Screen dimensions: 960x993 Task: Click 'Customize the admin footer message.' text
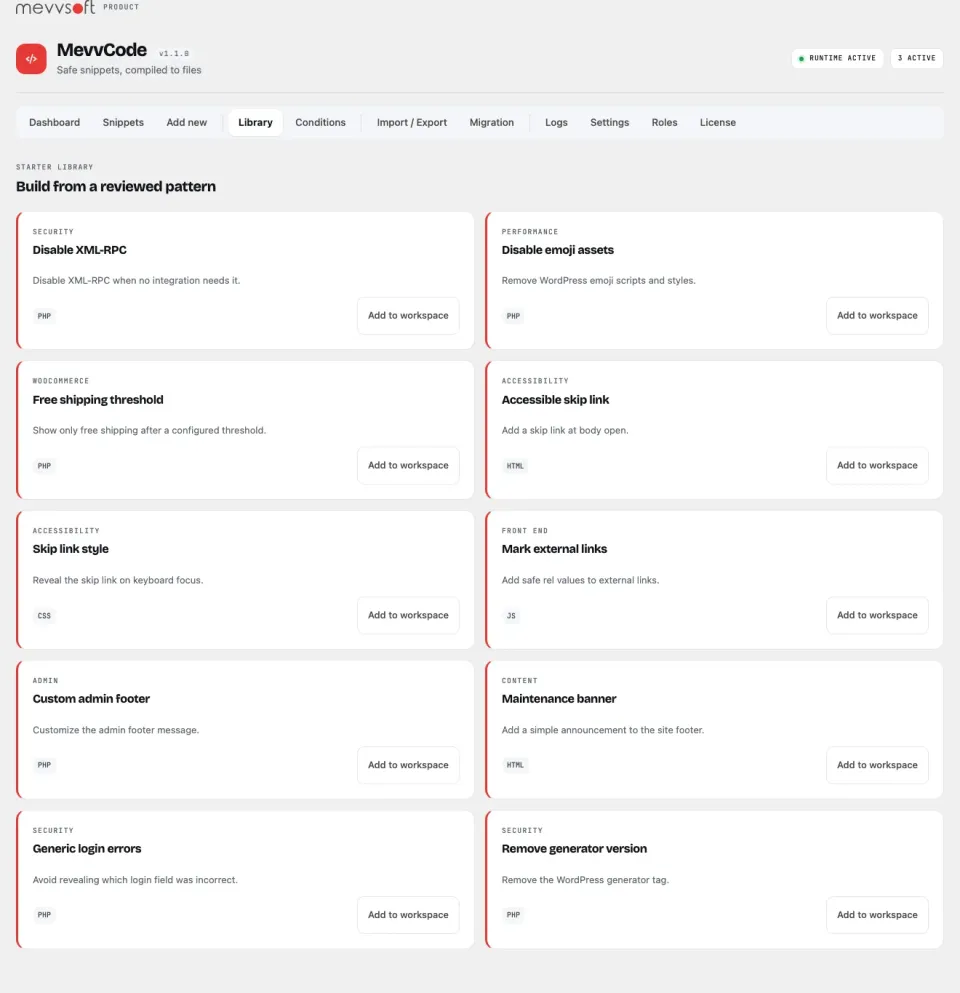[116, 730]
